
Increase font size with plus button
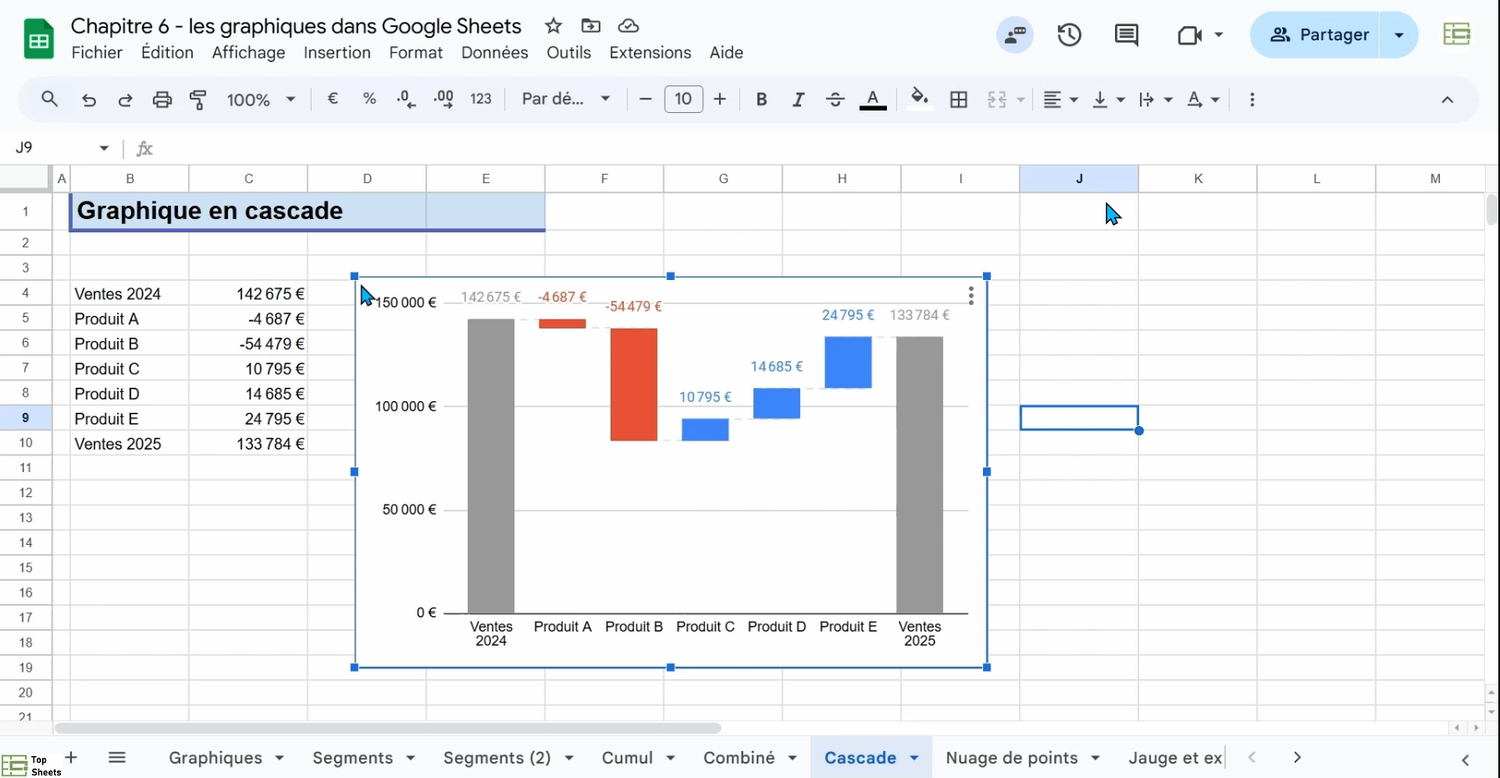719,99
